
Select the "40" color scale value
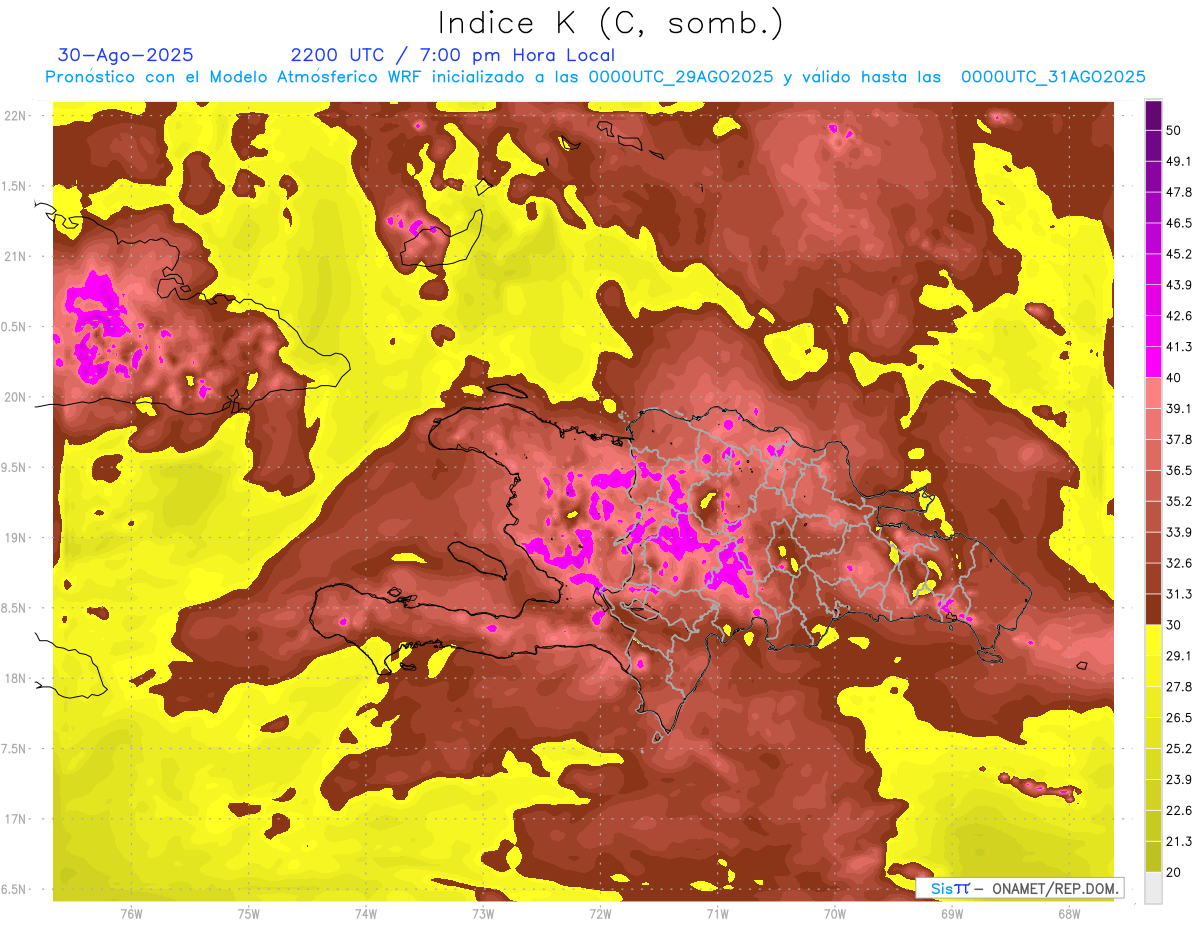click(x=1174, y=377)
